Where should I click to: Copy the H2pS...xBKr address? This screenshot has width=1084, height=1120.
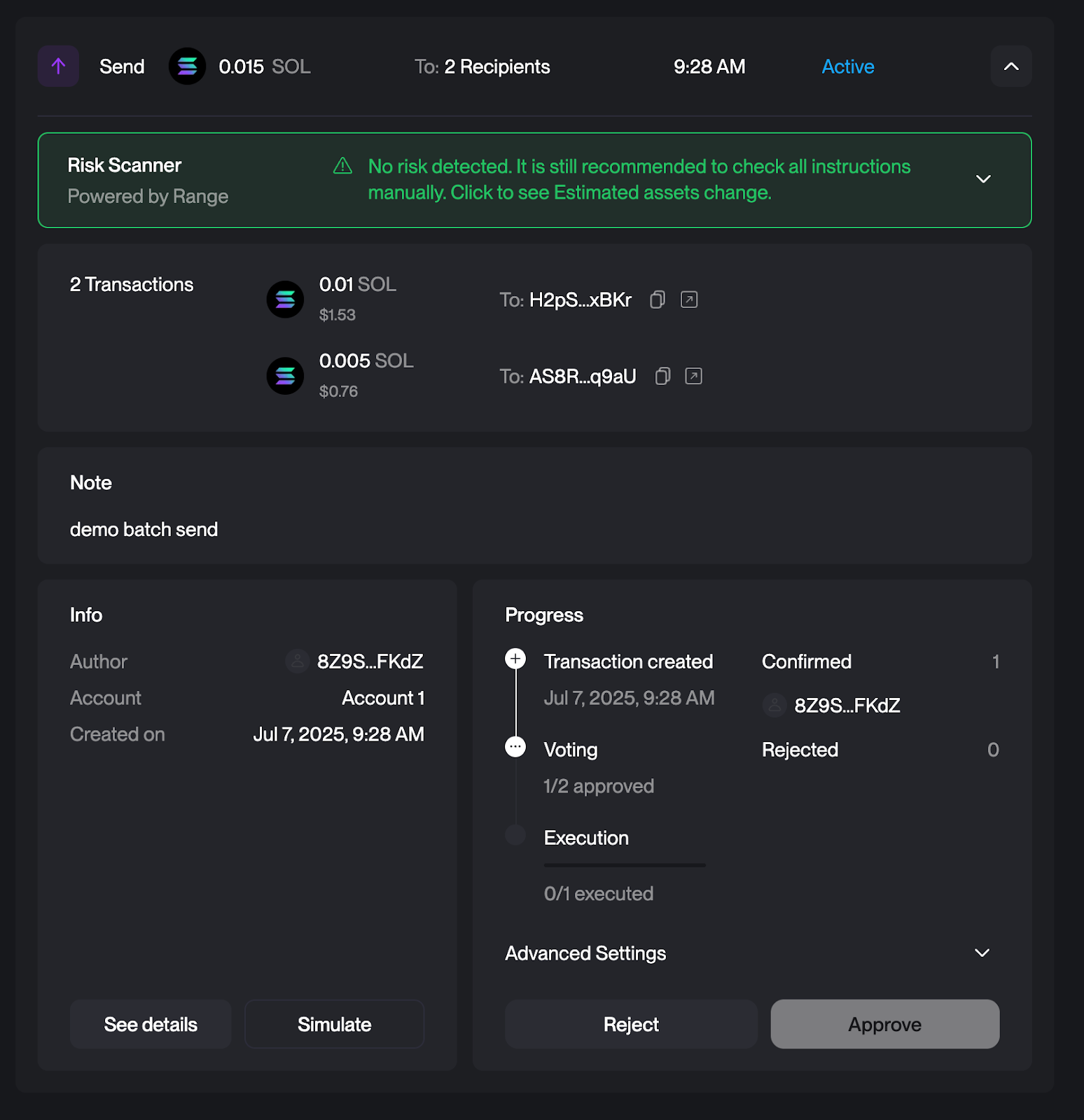point(657,300)
